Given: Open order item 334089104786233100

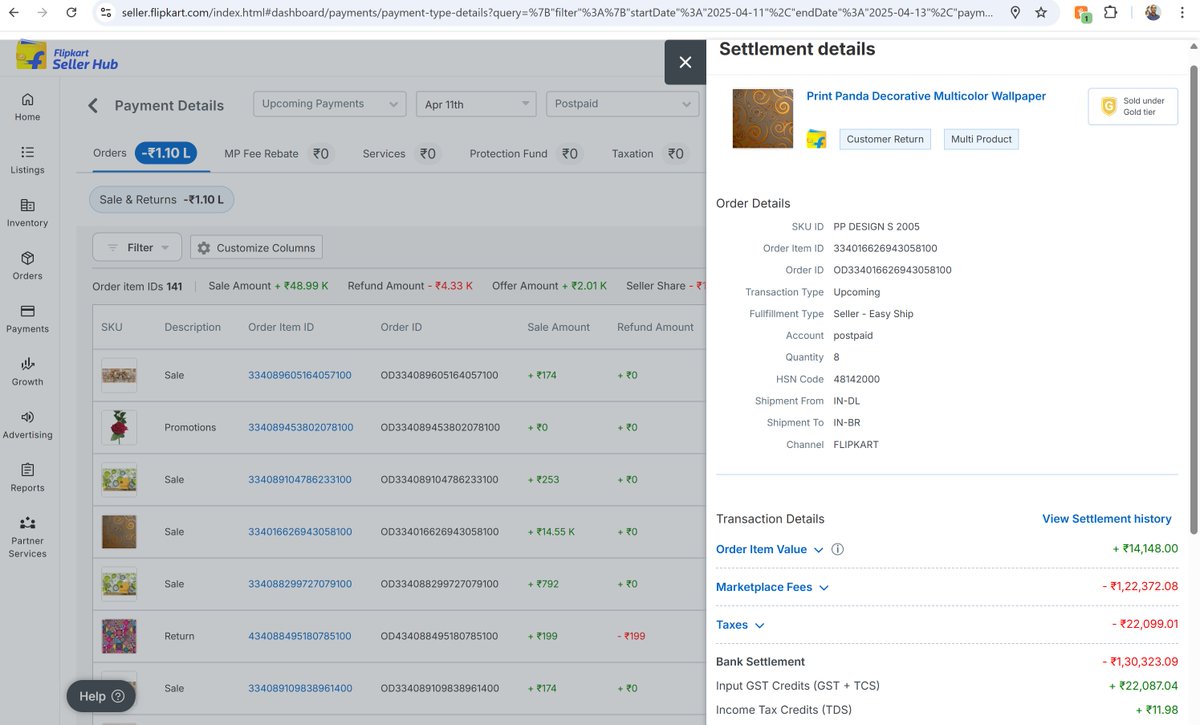Looking at the screenshot, I should (x=300, y=479).
